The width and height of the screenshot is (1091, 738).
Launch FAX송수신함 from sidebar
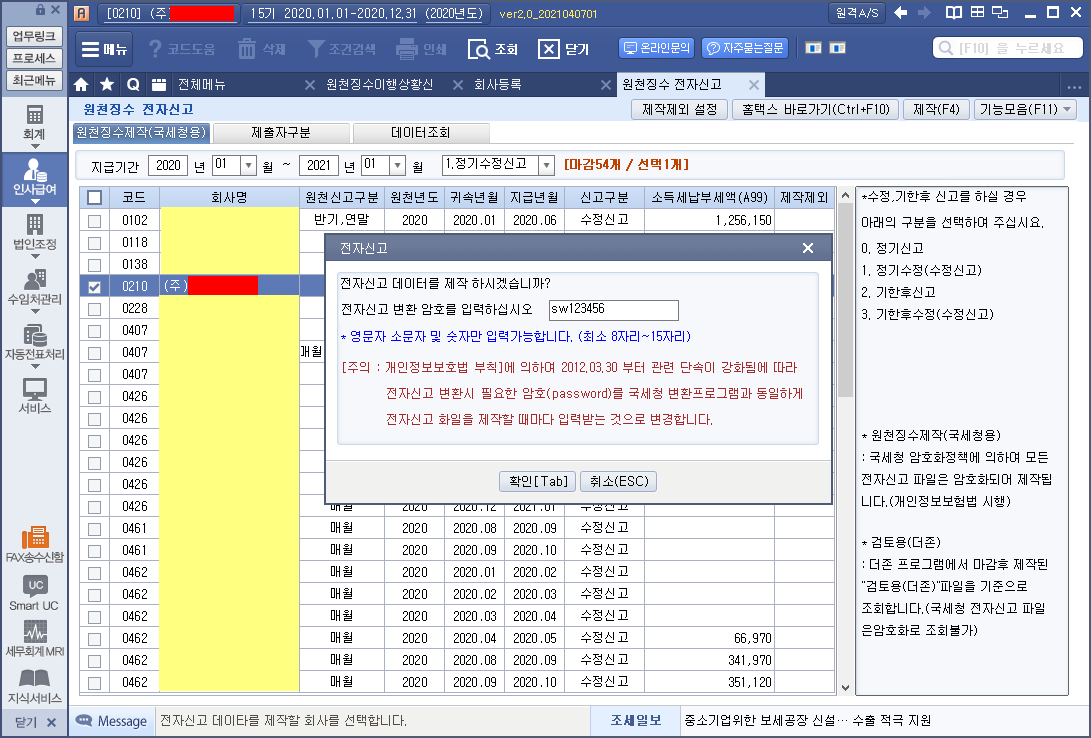[x=34, y=544]
